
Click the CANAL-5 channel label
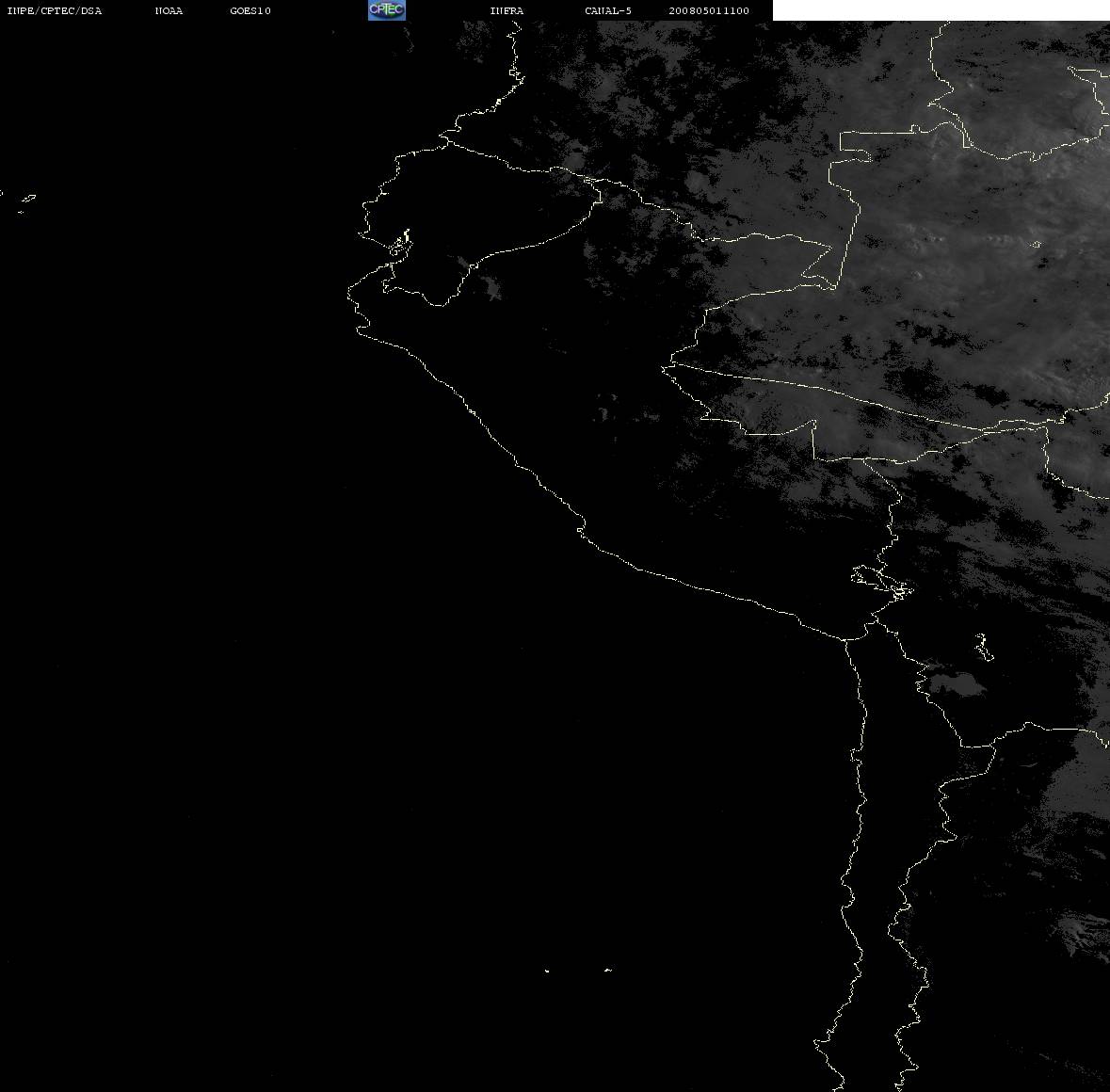pyautogui.click(x=607, y=10)
